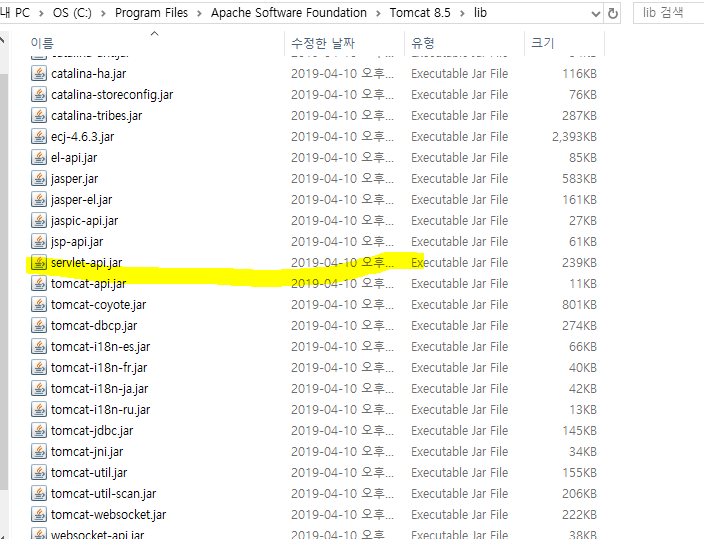Click the lib 검색 search box
Viewport: 704px width, 539px height.
(669, 13)
